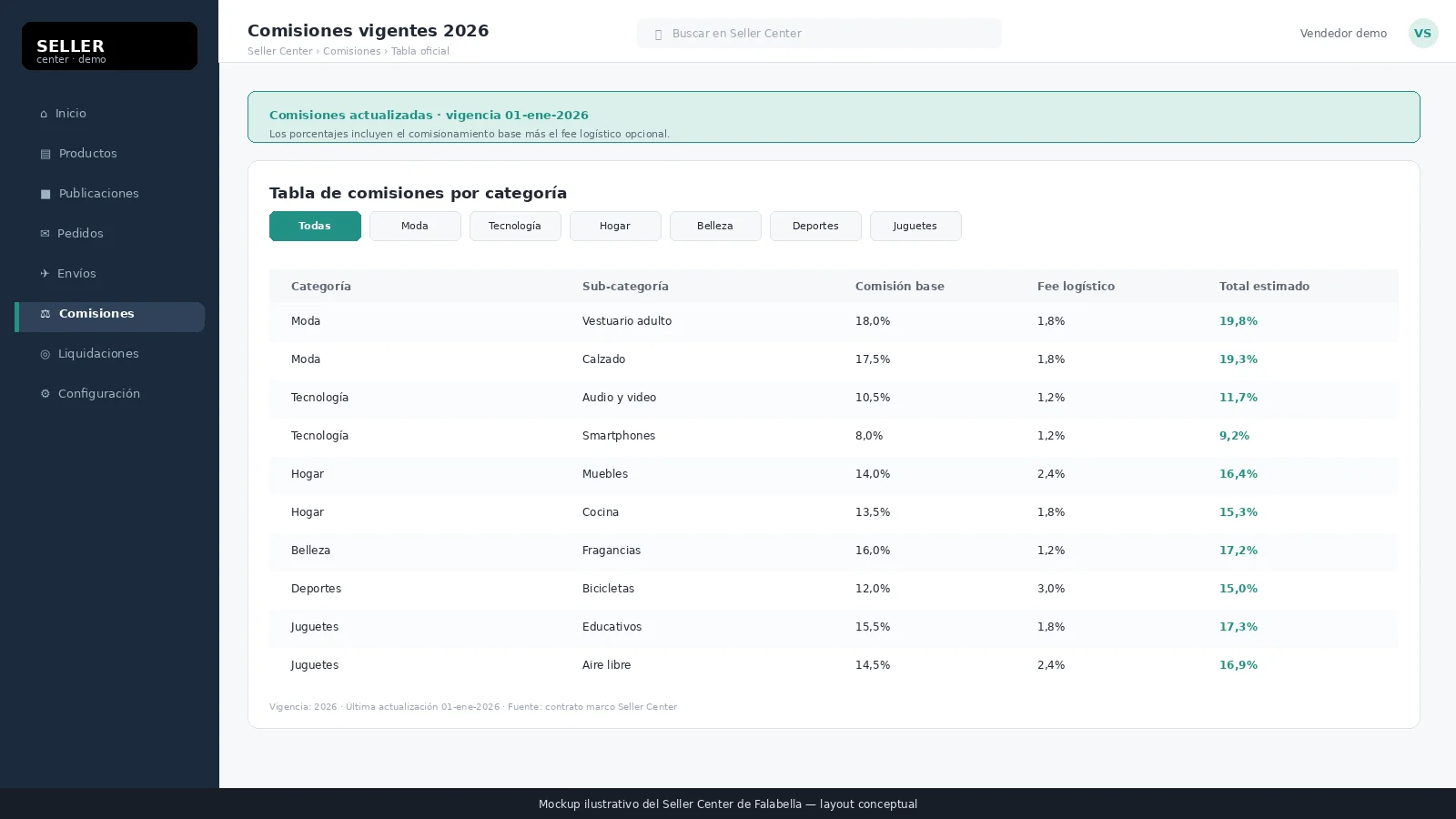Show only Hogar commissions

pyautogui.click(x=615, y=226)
